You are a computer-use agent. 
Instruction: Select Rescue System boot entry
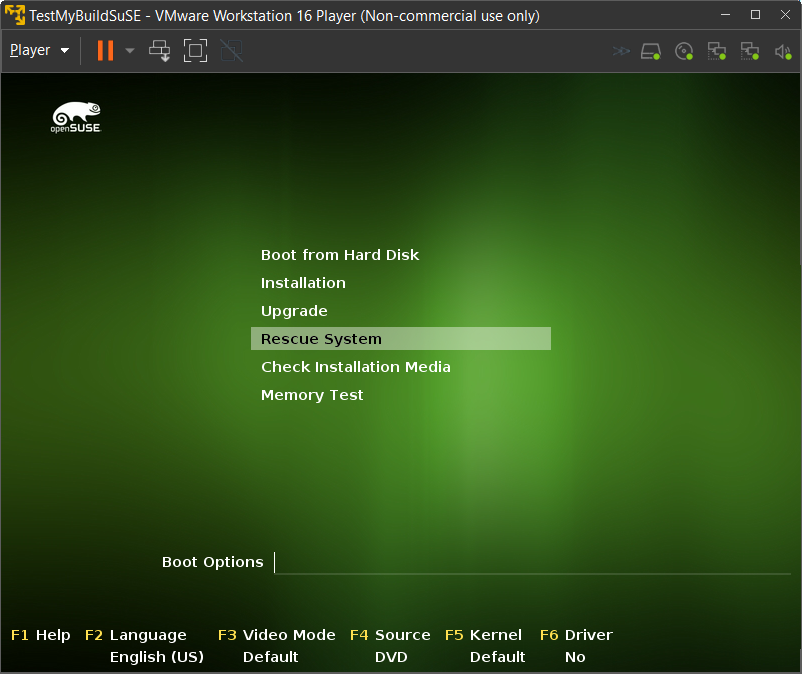pos(321,339)
